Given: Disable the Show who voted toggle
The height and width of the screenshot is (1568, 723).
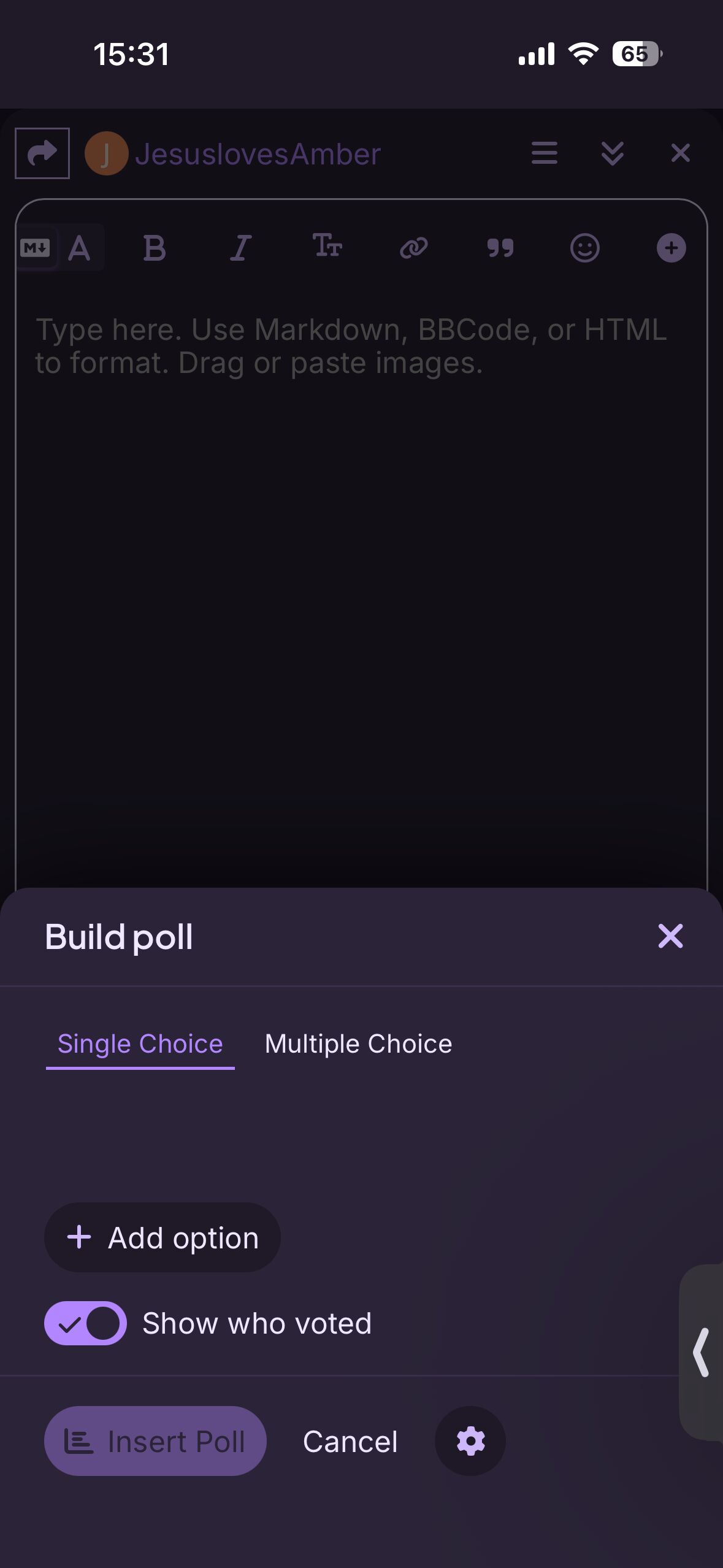Looking at the screenshot, I should (85, 1323).
